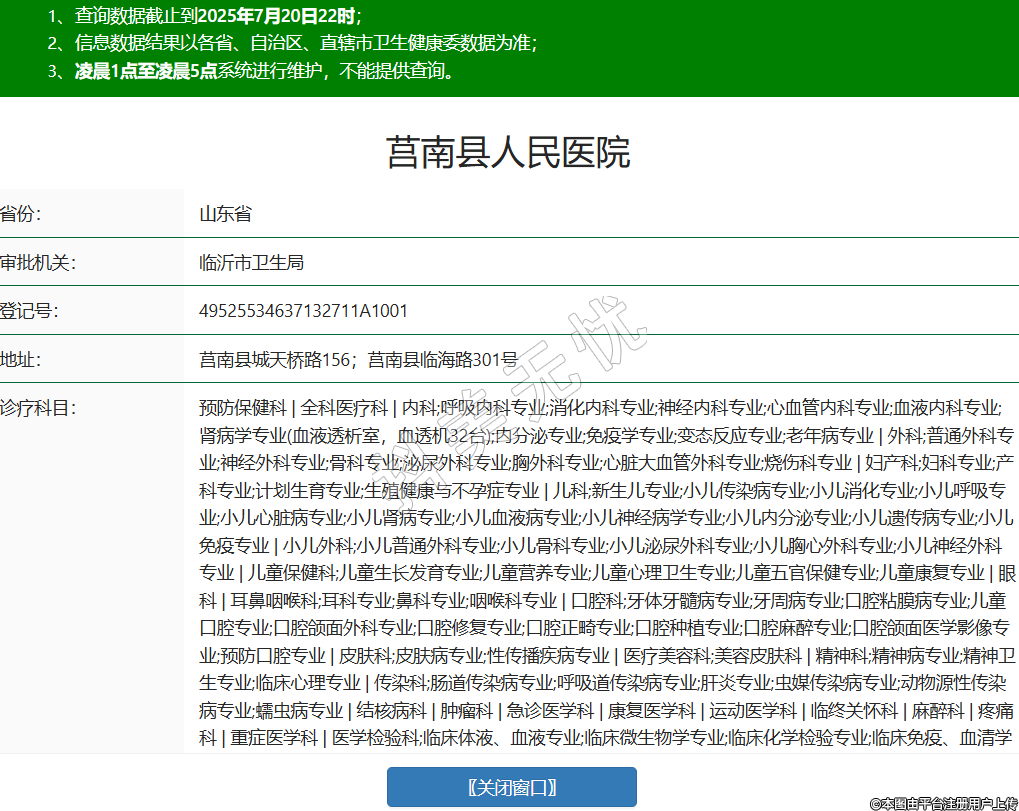Click the 关闭窗口 button
The image size is (1019, 811).
click(511, 787)
